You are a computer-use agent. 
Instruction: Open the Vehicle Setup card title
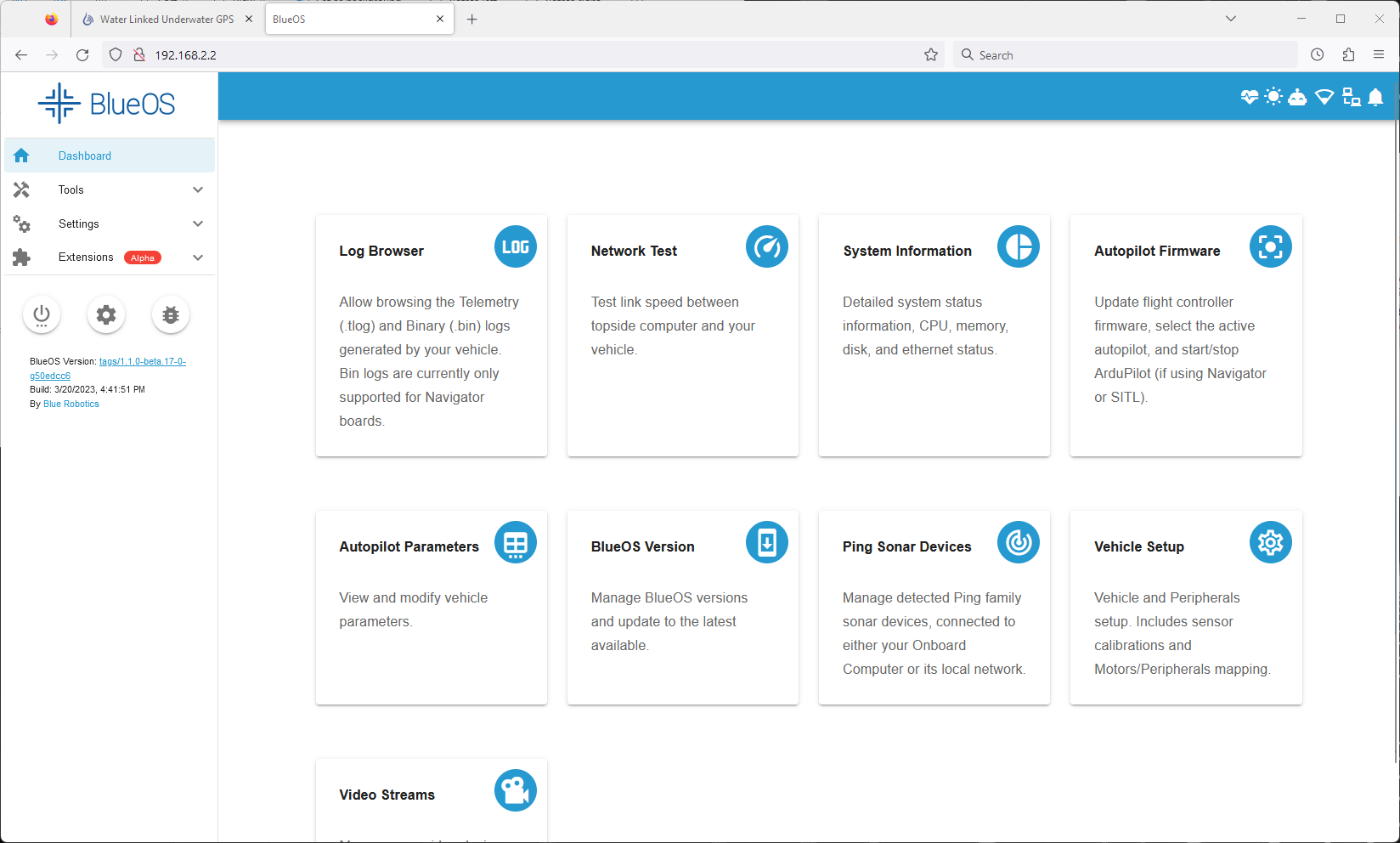click(x=1139, y=546)
